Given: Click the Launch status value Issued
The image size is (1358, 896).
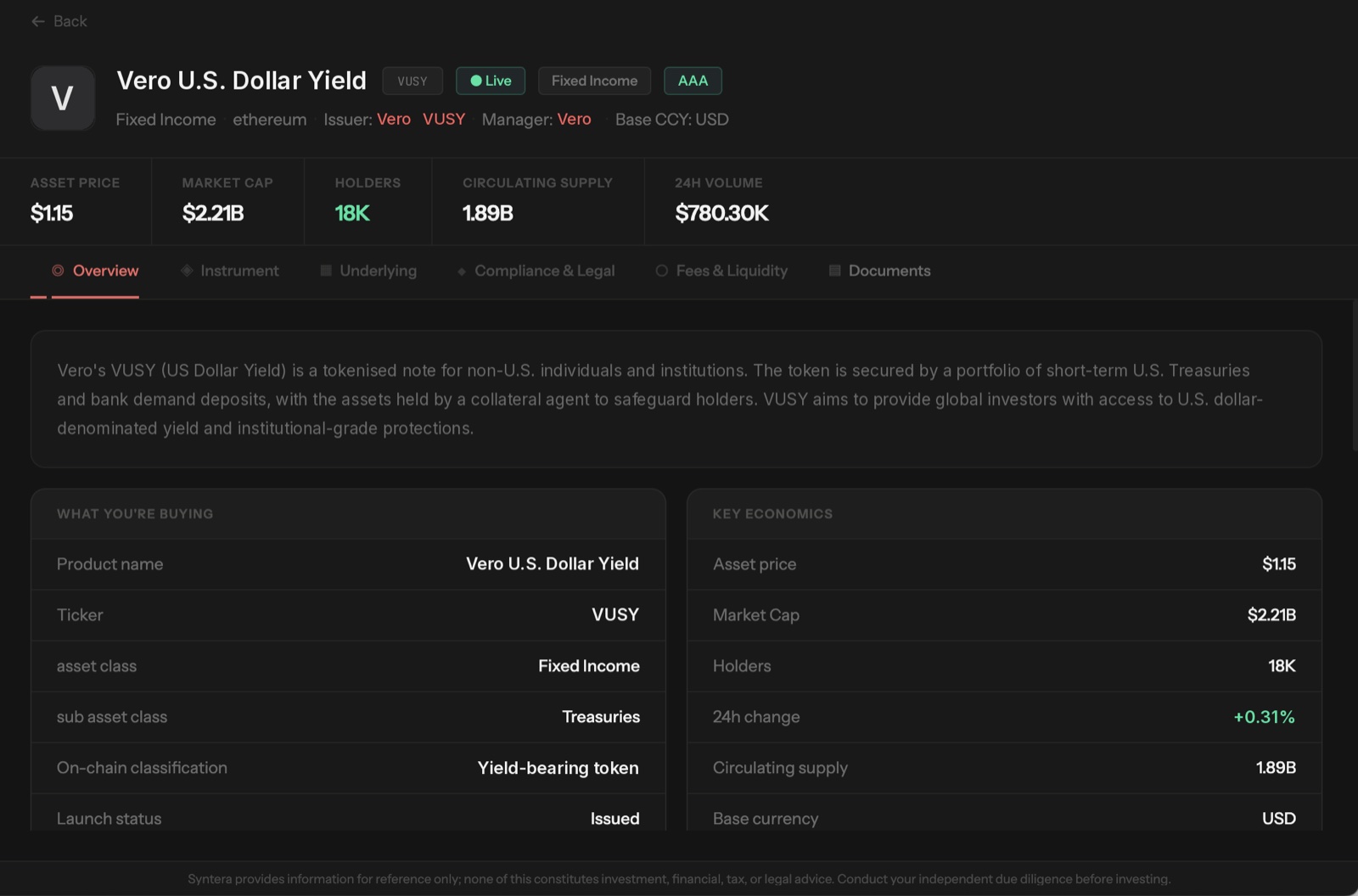Looking at the screenshot, I should point(615,819).
